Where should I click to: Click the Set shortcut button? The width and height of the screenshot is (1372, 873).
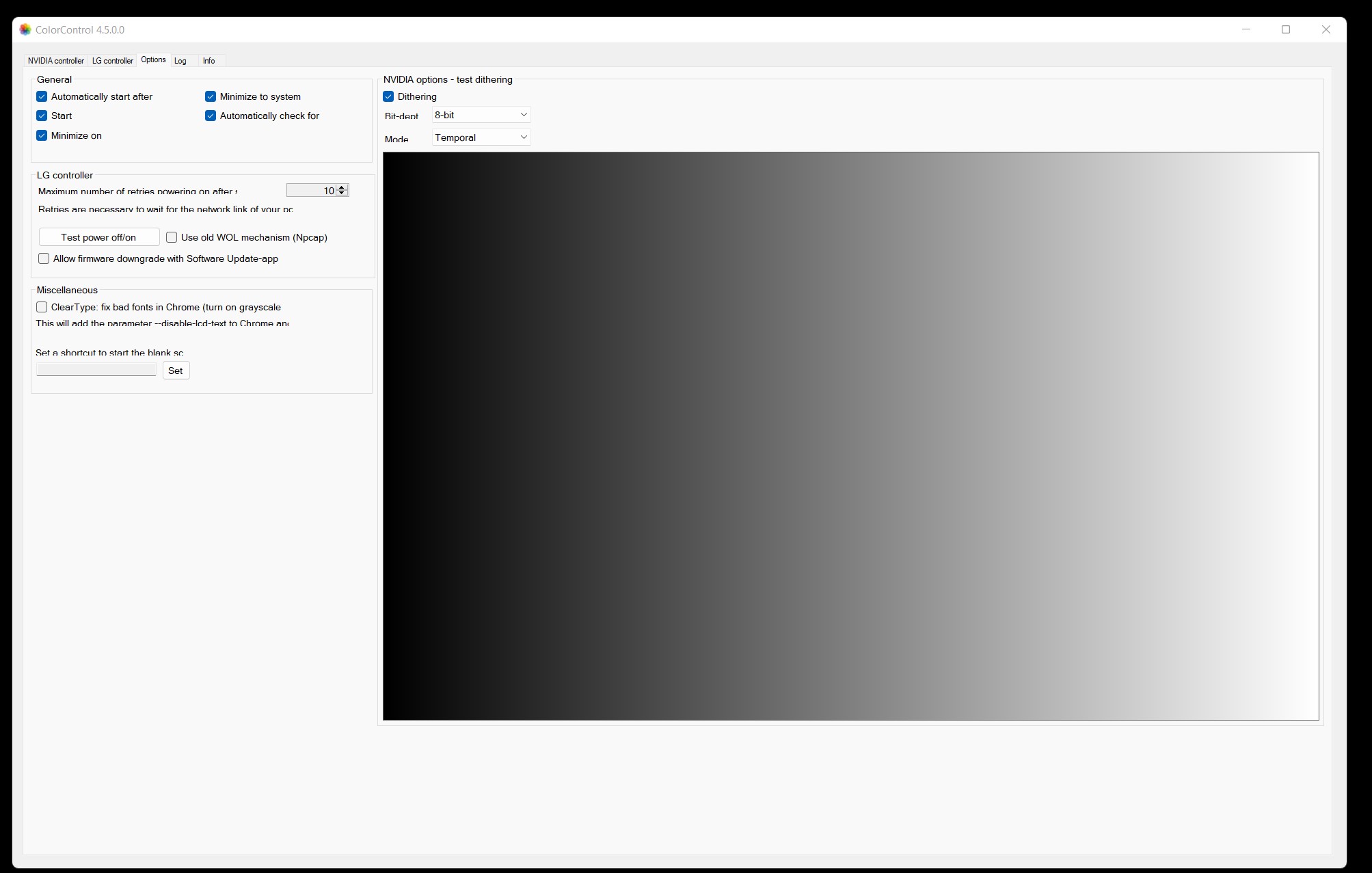(176, 371)
